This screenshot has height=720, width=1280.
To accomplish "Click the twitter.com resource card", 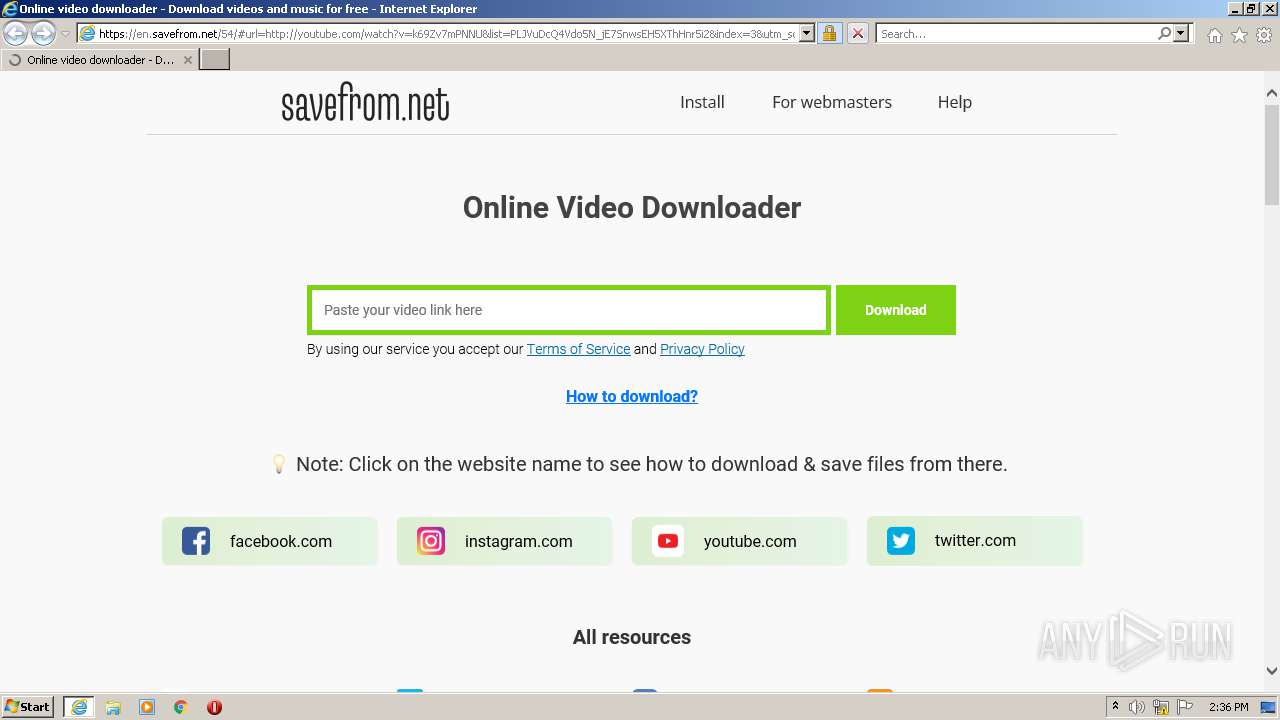I will [x=975, y=541].
